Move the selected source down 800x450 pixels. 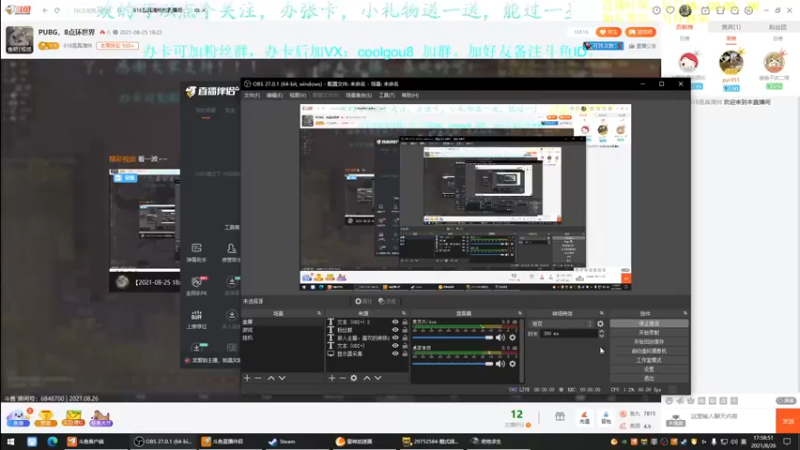click(378, 378)
